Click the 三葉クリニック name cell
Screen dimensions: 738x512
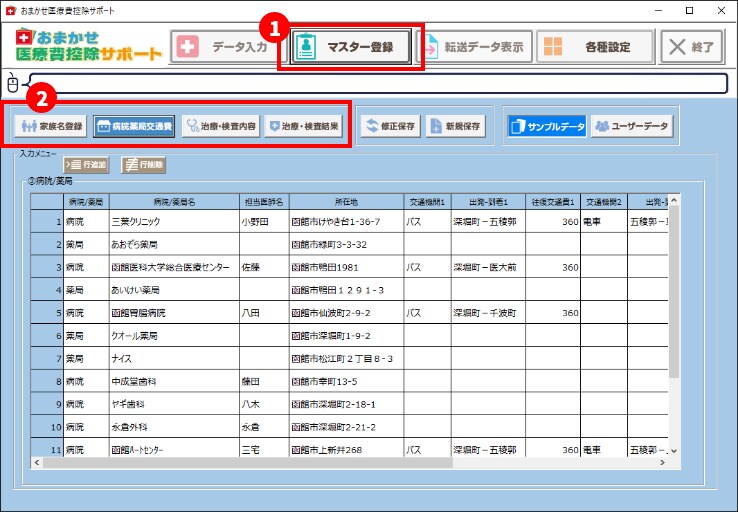(174, 222)
